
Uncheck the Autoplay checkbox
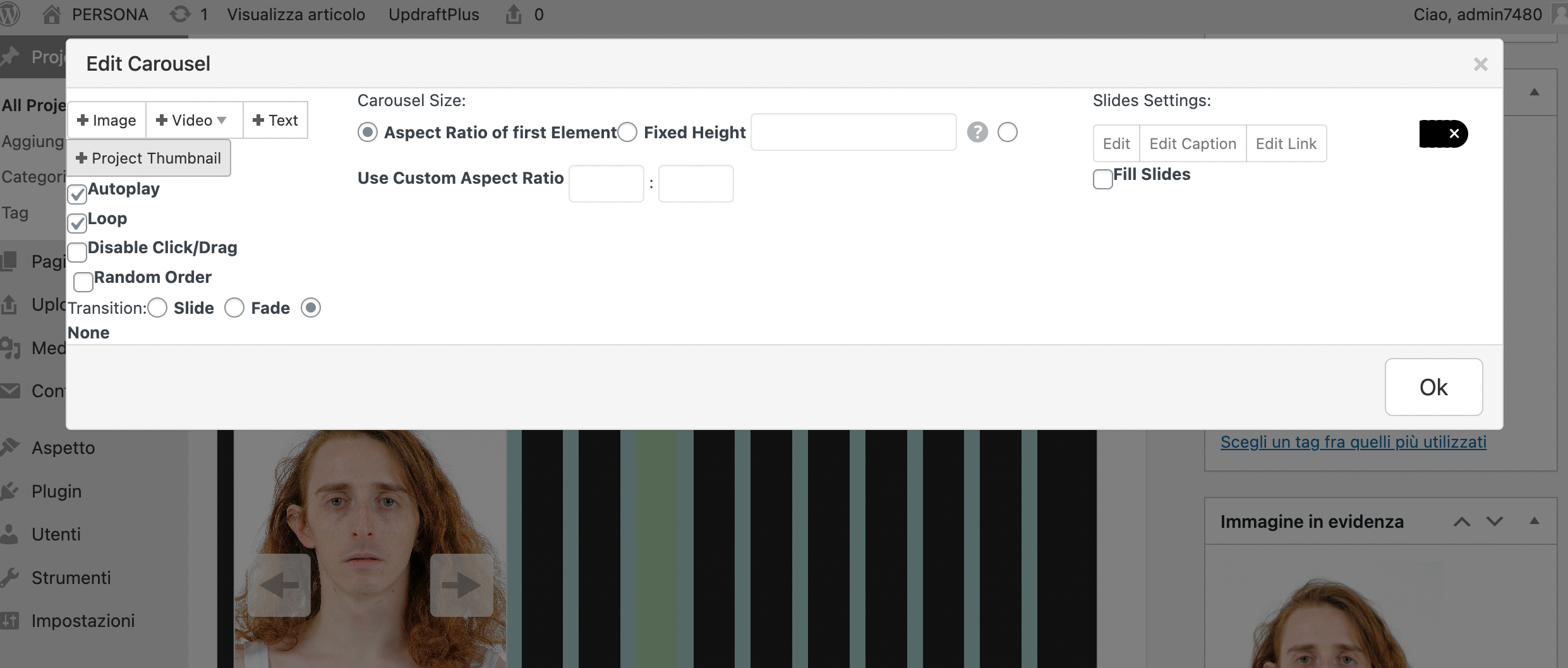tap(77, 194)
